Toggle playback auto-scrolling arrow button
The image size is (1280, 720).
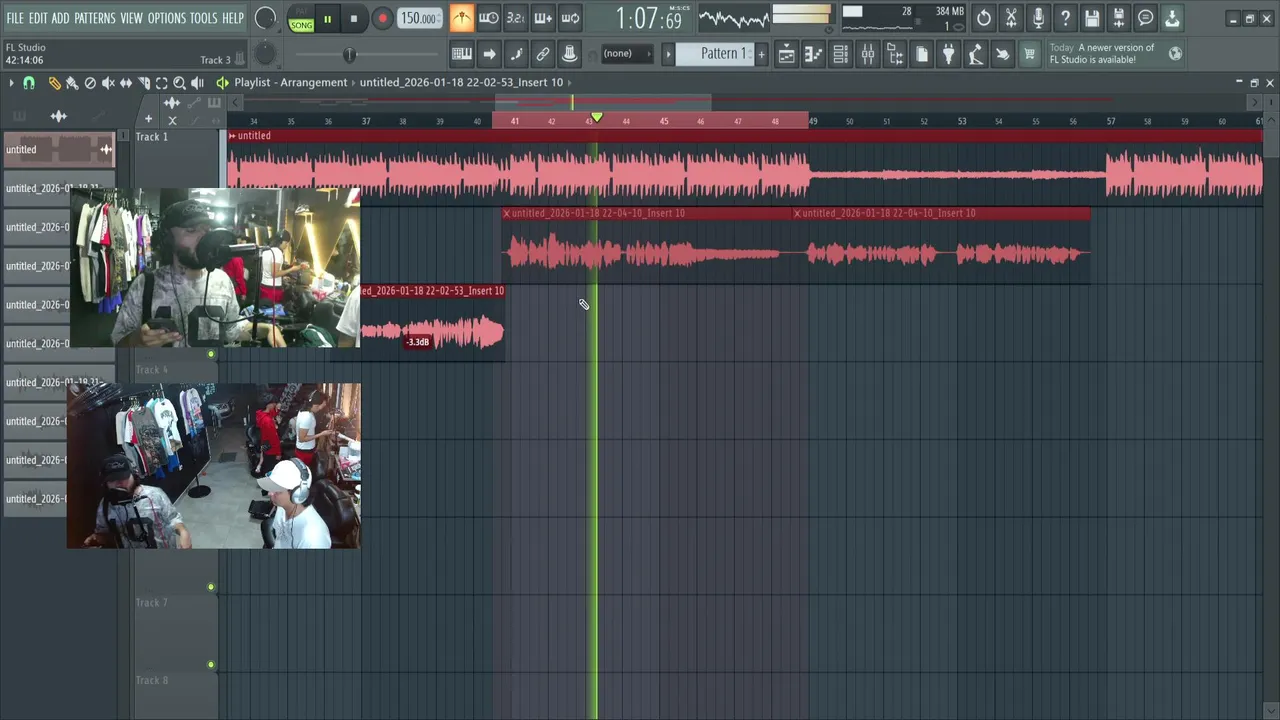coord(489,54)
